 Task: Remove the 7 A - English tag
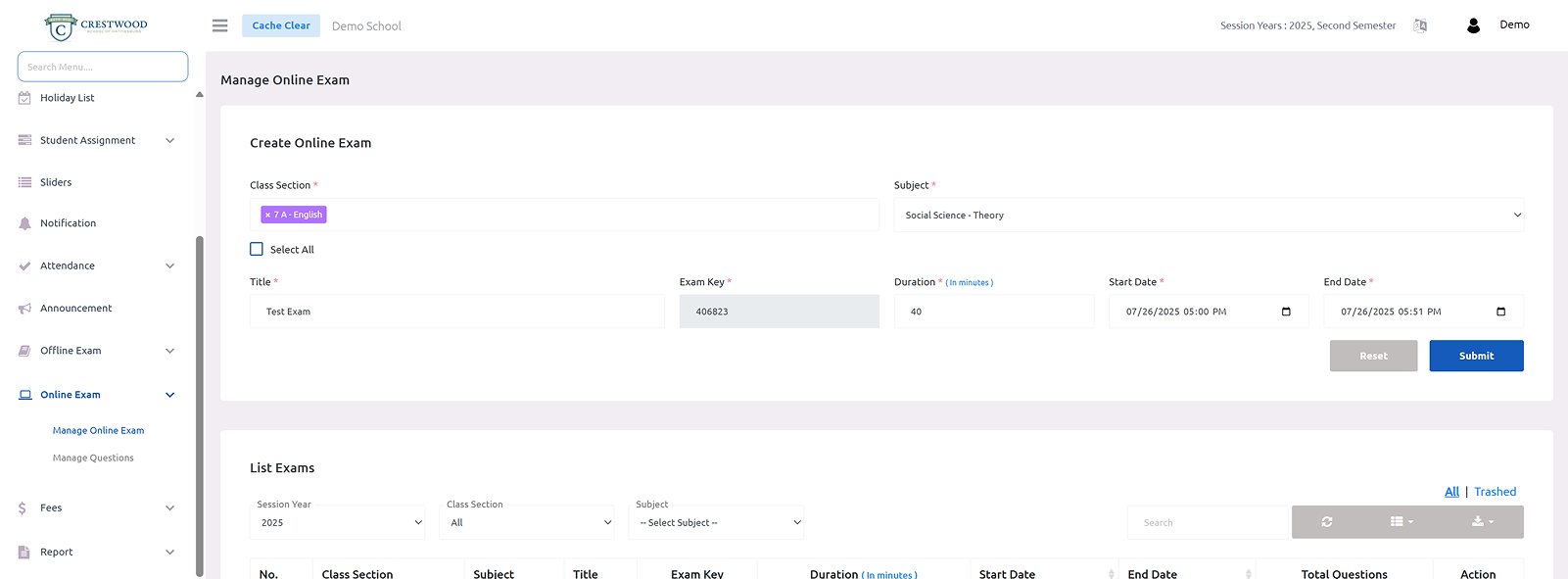pyautogui.click(x=267, y=215)
